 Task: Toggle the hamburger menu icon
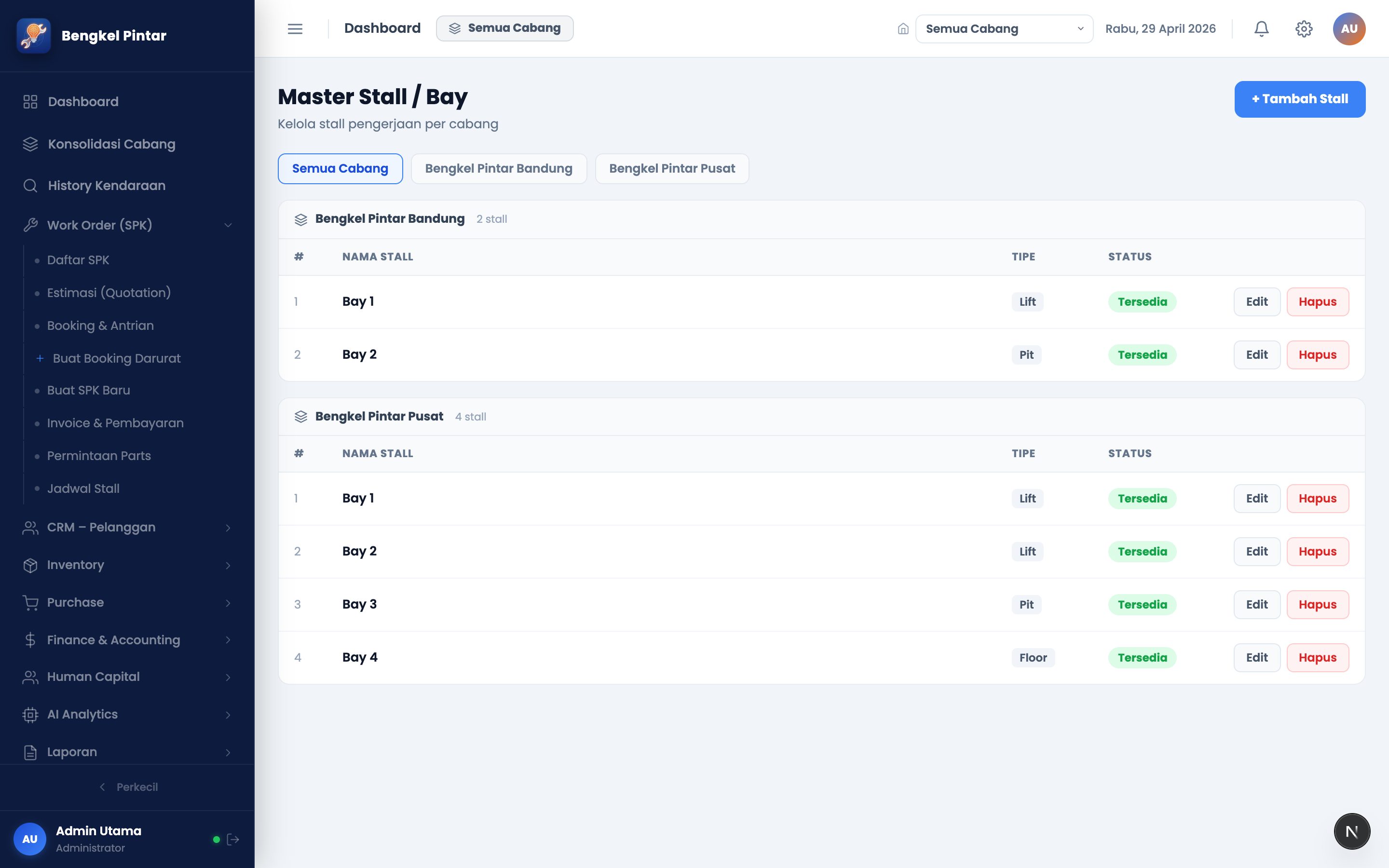tap(295, 29)
